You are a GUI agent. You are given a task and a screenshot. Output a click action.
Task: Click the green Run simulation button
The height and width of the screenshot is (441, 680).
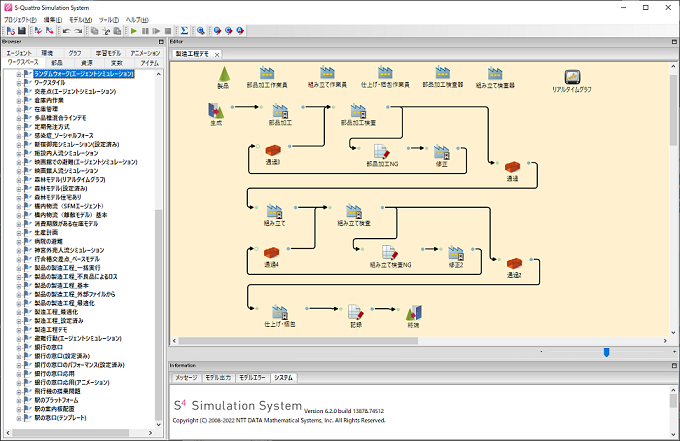[133, 31]
